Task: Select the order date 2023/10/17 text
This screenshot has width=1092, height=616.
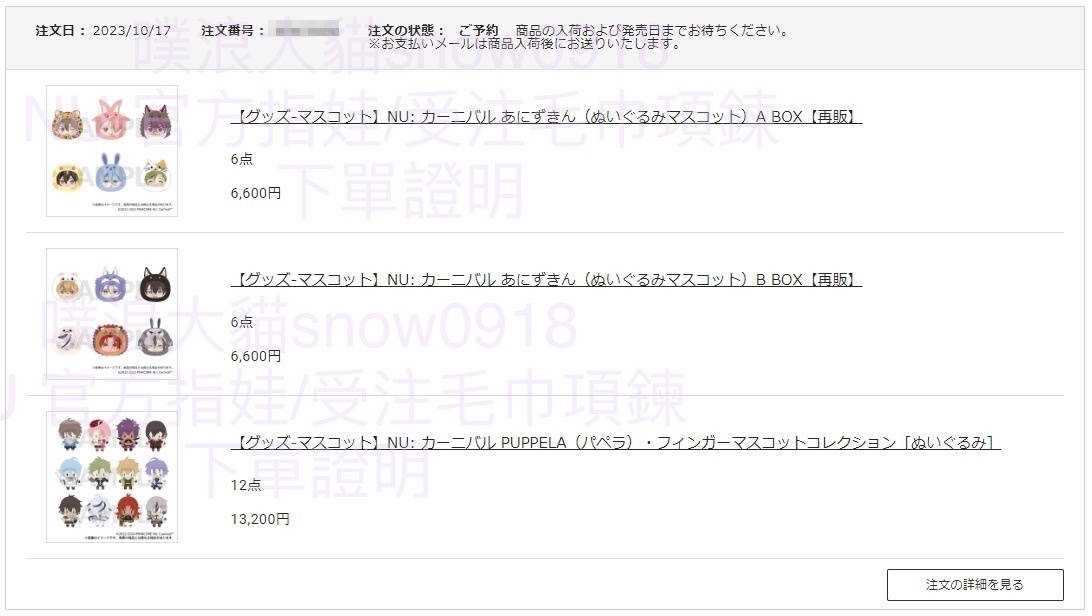Action: click(x=132, y=31)
